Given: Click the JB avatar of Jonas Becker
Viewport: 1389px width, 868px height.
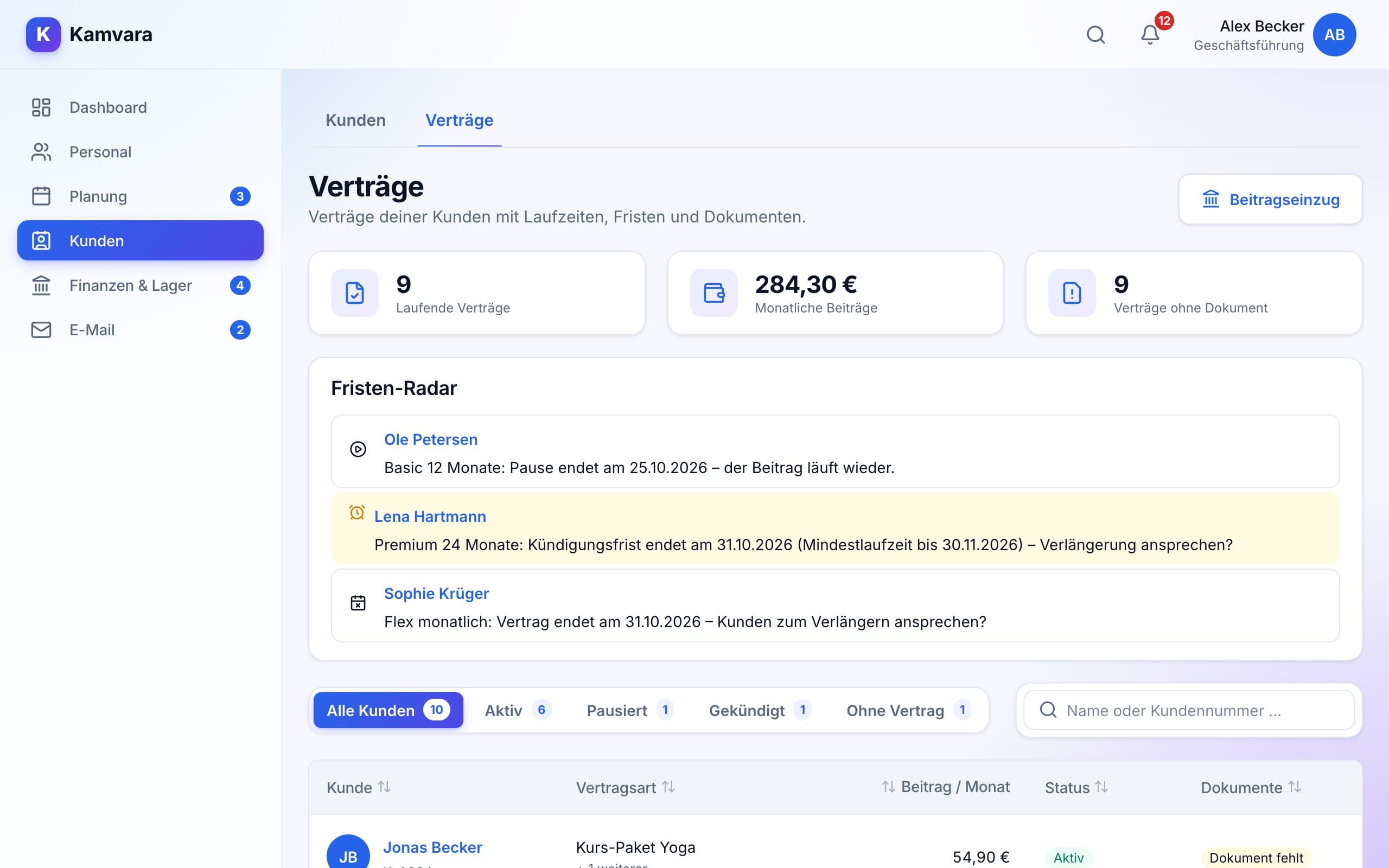Looking at the screenshot, I should pyautogui.click(x=348, y=856).
